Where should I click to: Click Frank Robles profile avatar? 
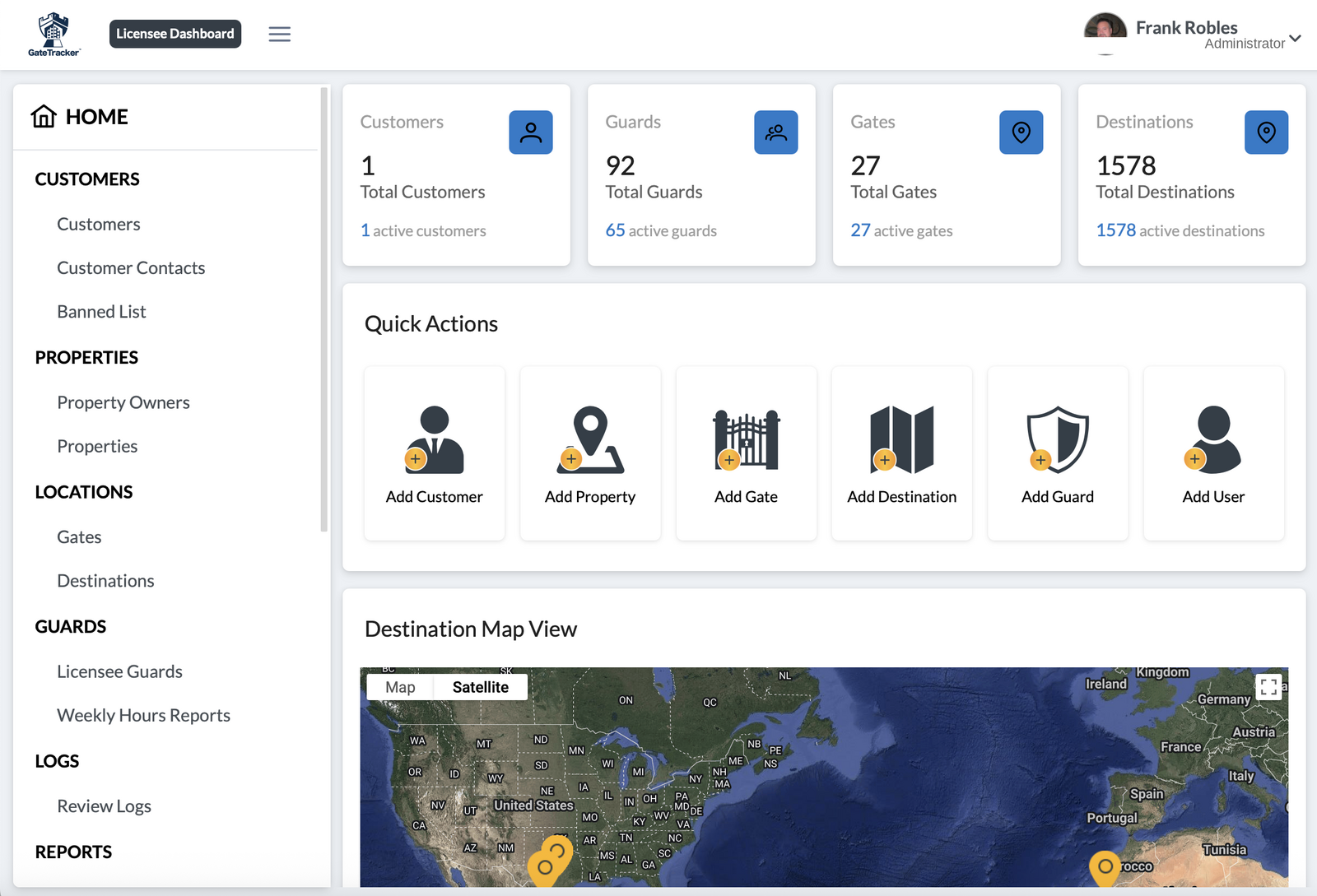point(1105,34)
